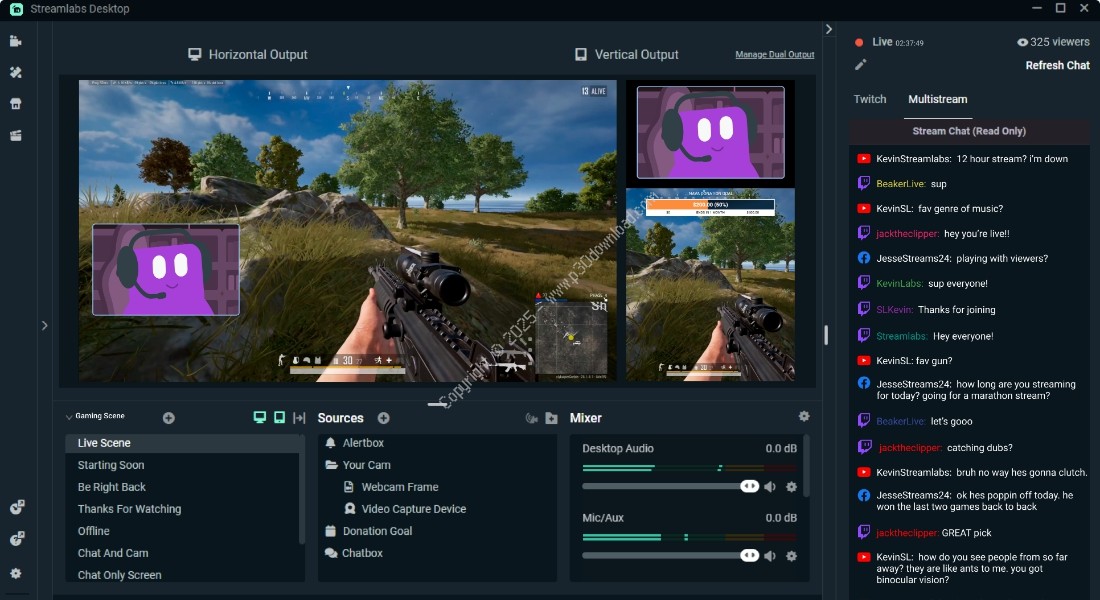Toggle the vertical display in scene header
Screen dimensions: 1100x600
pos(279,418)
